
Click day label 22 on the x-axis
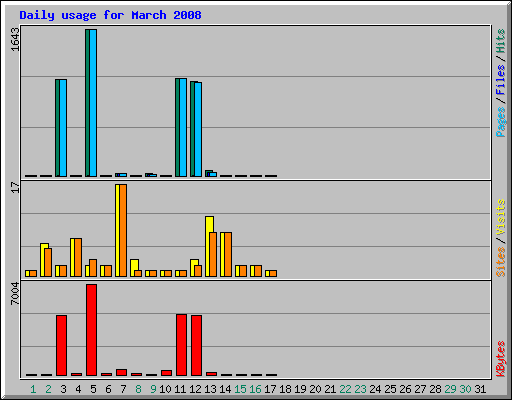pos(345,389)
